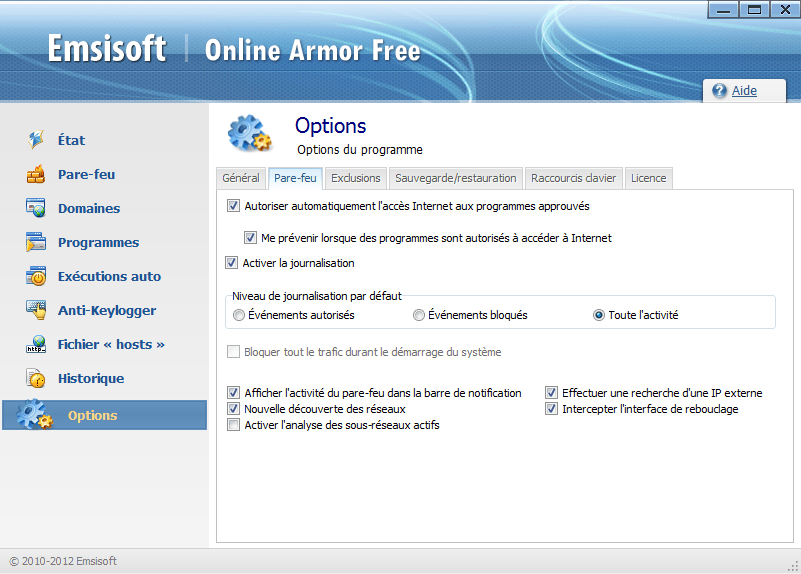Open the Programmes window icon
801x574 pixels.
pyautogui.click(x=36, y=242)
